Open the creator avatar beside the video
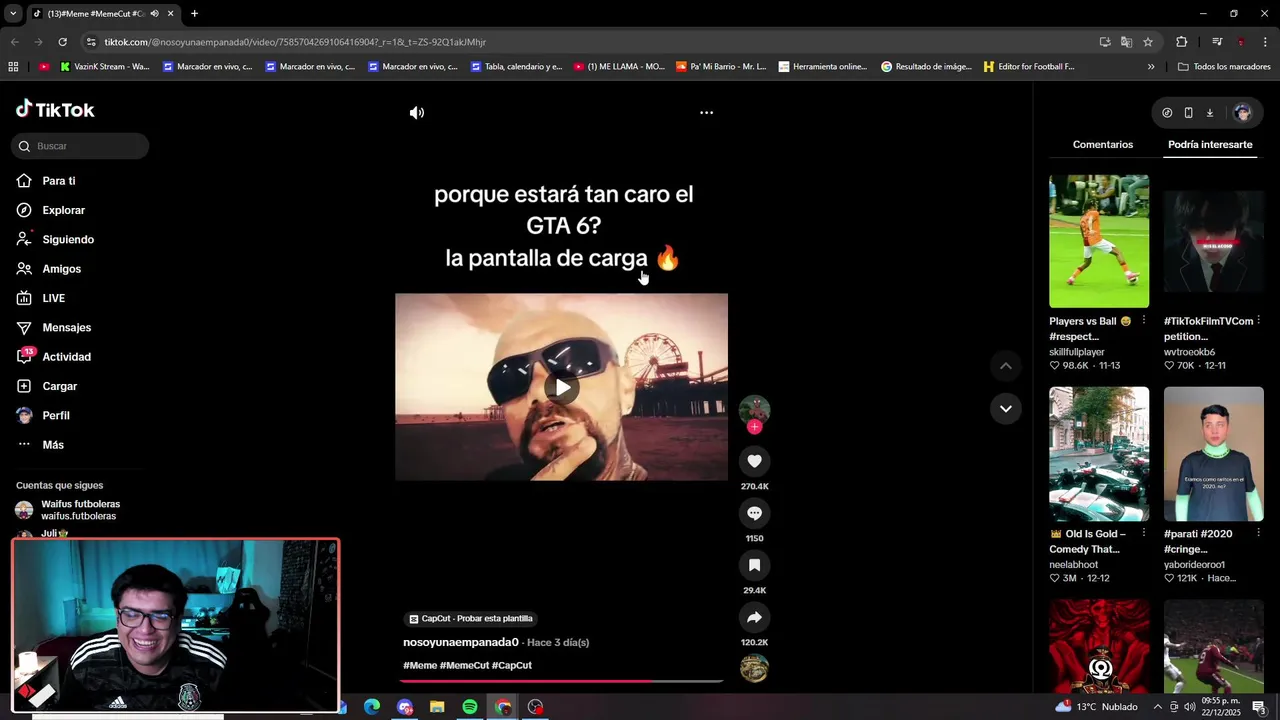This screenshot has height=720, width=1280. click(x=754, y=409)
